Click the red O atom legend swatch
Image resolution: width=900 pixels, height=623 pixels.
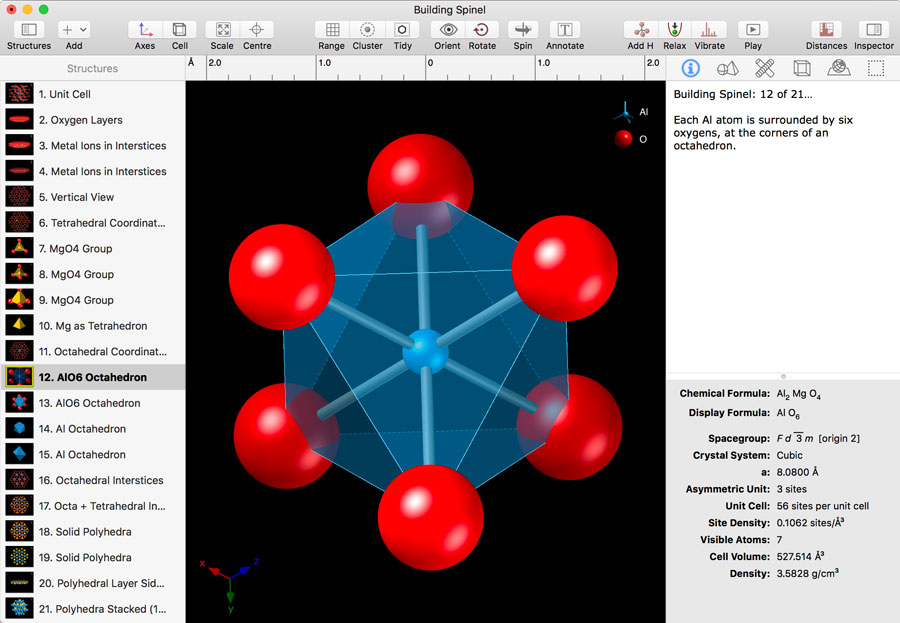pos(623,139)
